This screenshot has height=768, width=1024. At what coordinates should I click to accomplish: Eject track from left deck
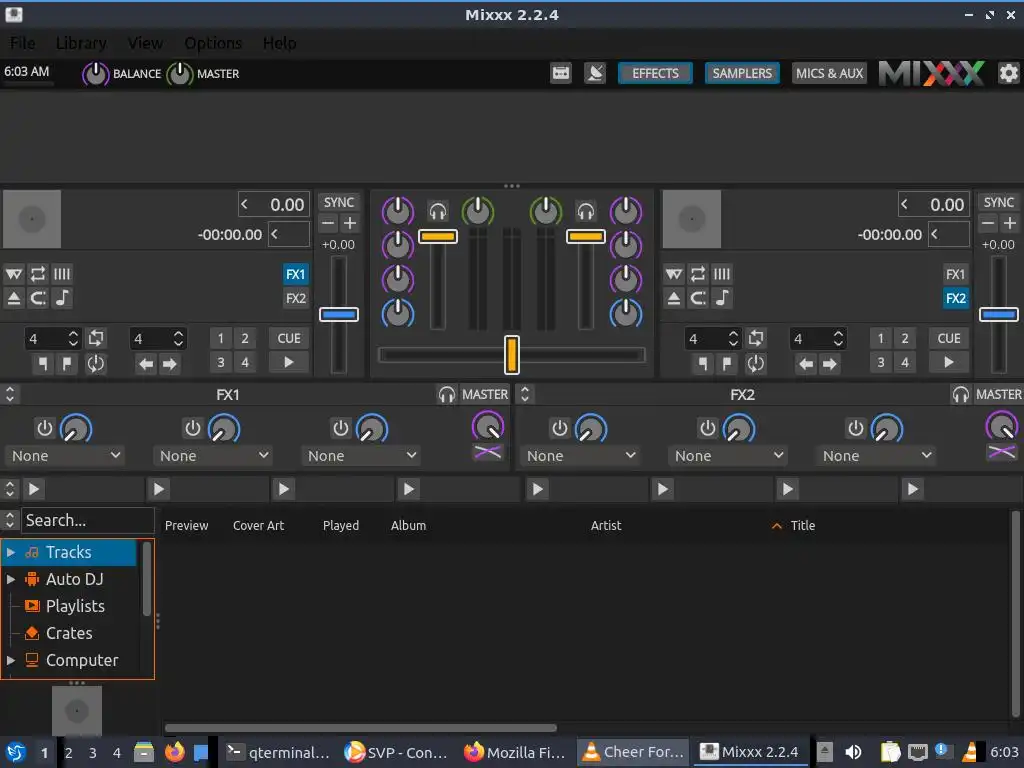(x=14, y=298)
